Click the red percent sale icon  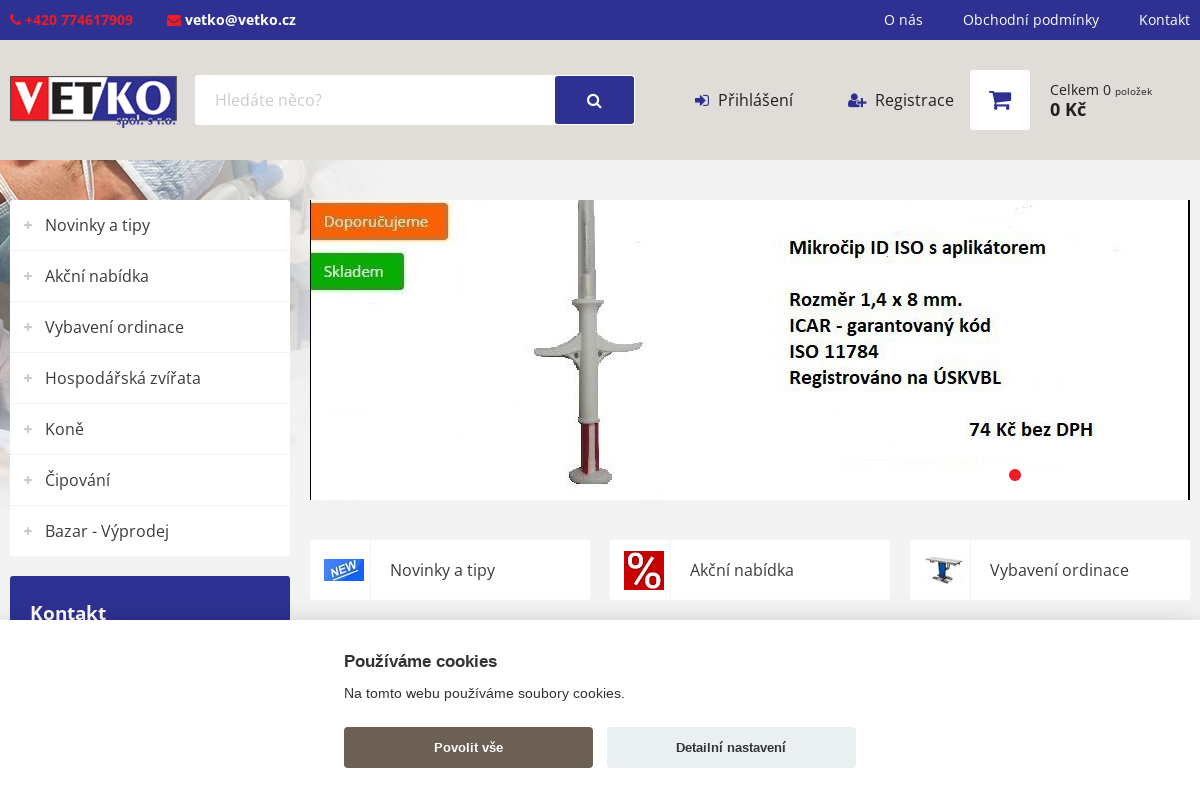643,570
